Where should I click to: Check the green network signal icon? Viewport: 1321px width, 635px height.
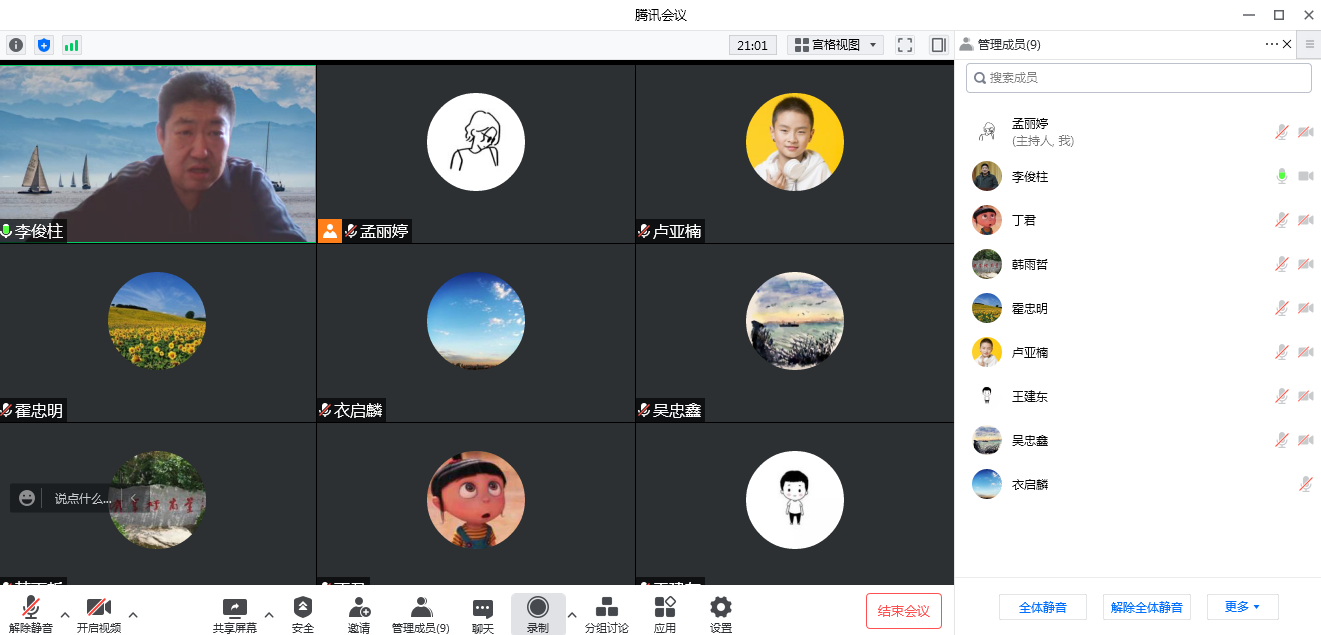pyautogui.click(x=71, y=45)
